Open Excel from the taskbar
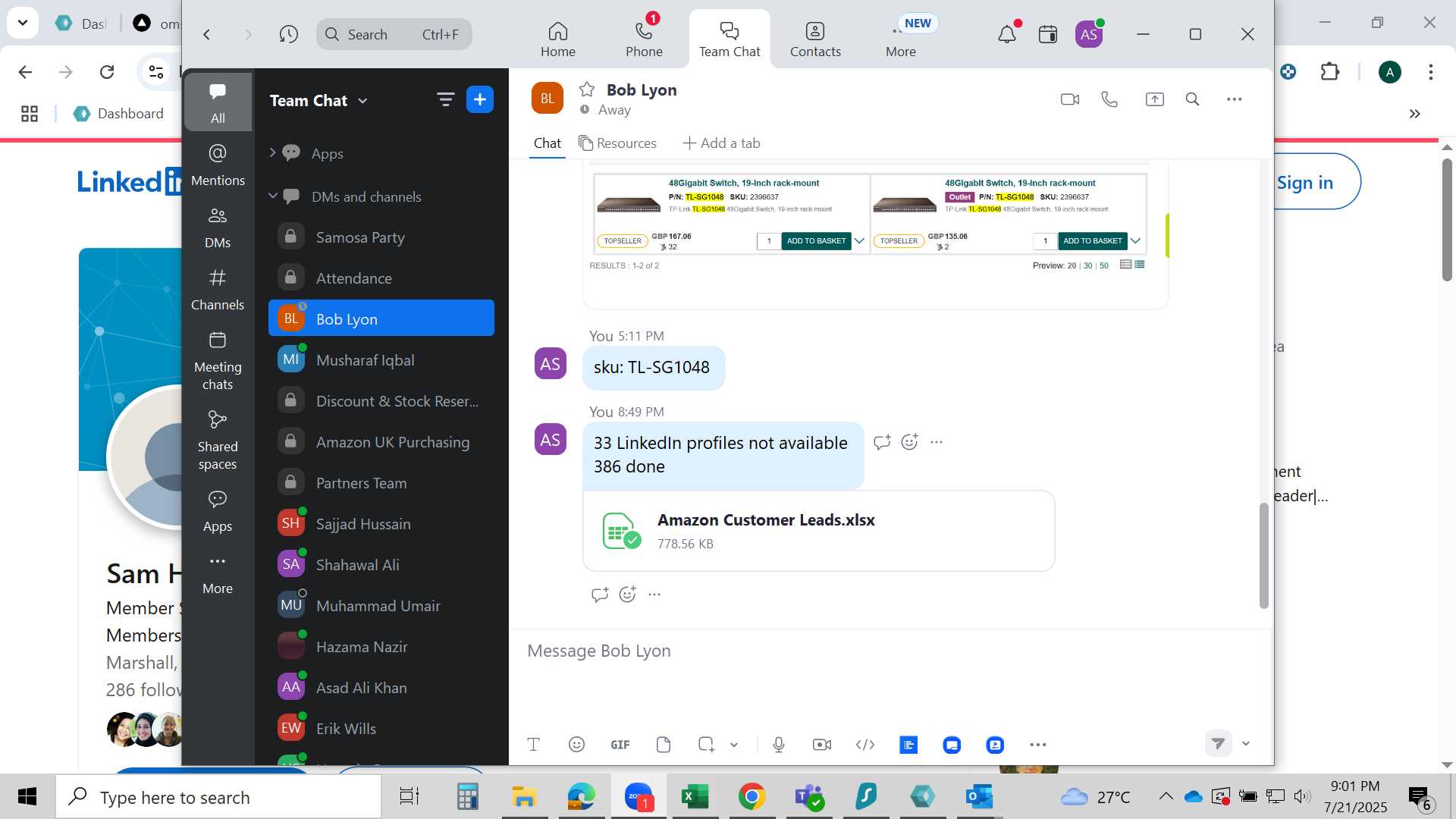 click(694, 796)
